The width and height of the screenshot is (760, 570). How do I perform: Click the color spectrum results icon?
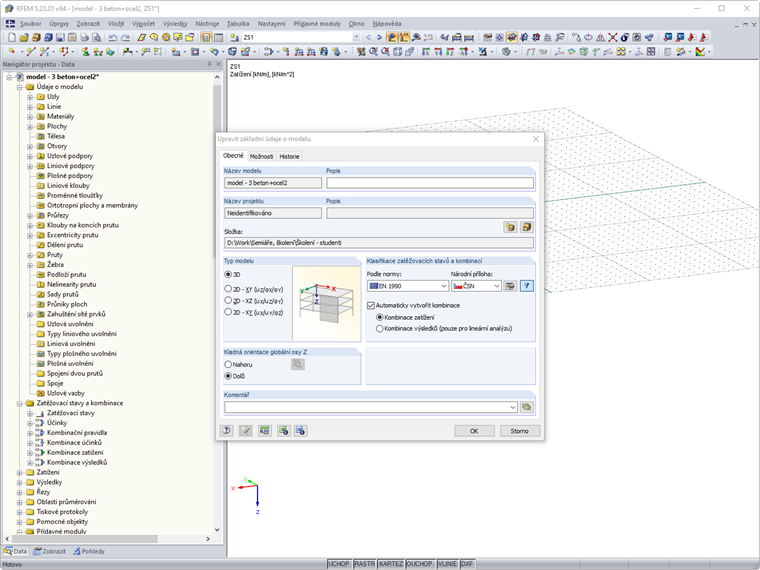point(700,51)
